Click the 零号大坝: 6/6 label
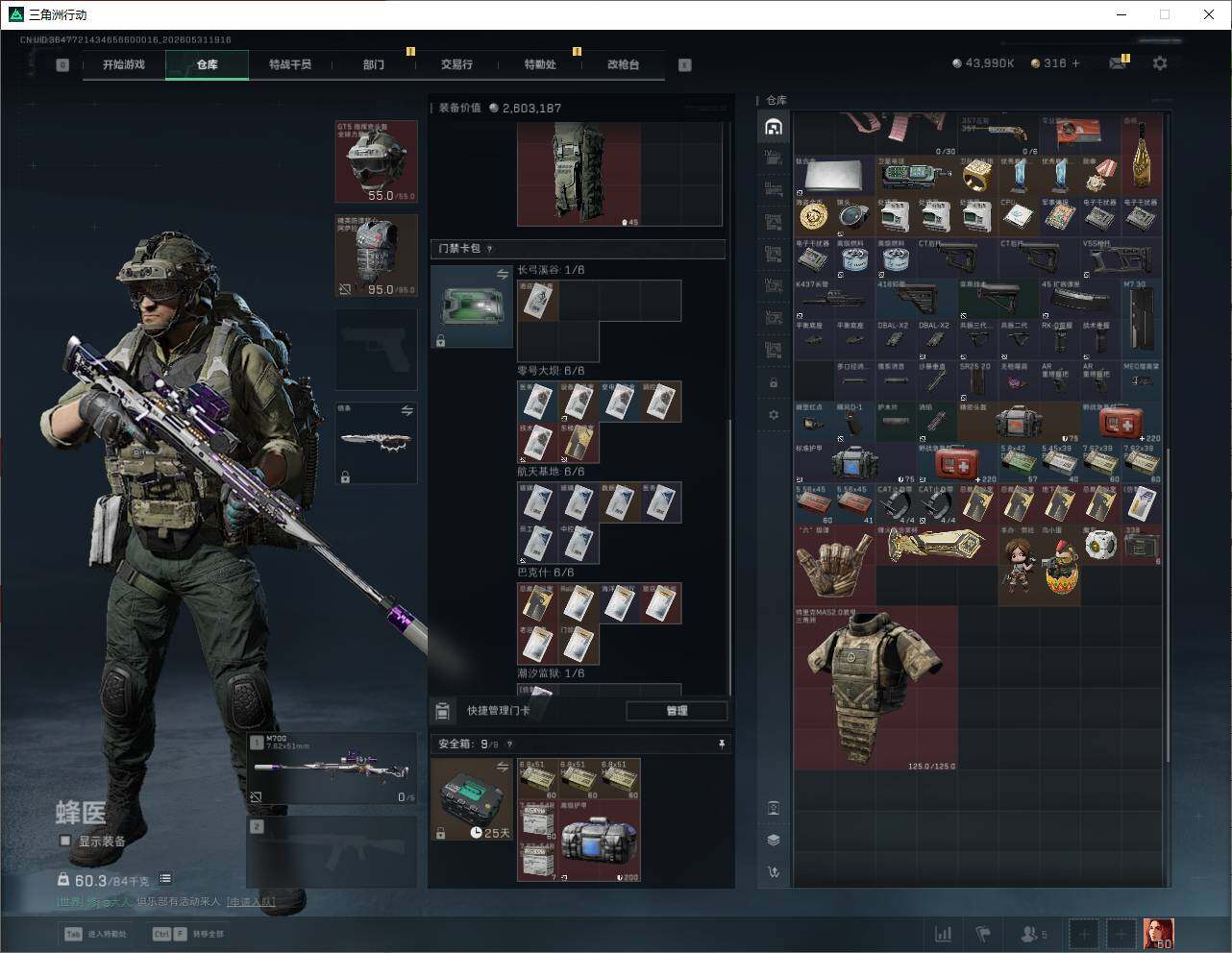 tap(551, 370)
